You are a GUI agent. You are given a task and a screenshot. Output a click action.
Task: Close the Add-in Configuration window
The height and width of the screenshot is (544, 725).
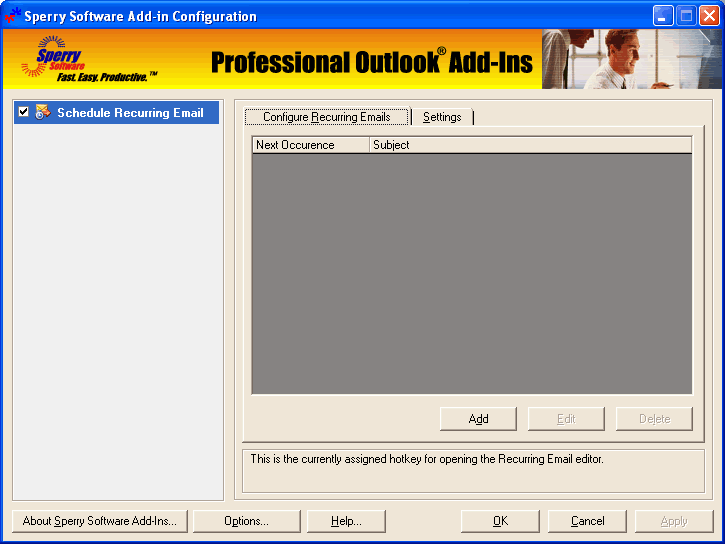(x=709, y=16)
